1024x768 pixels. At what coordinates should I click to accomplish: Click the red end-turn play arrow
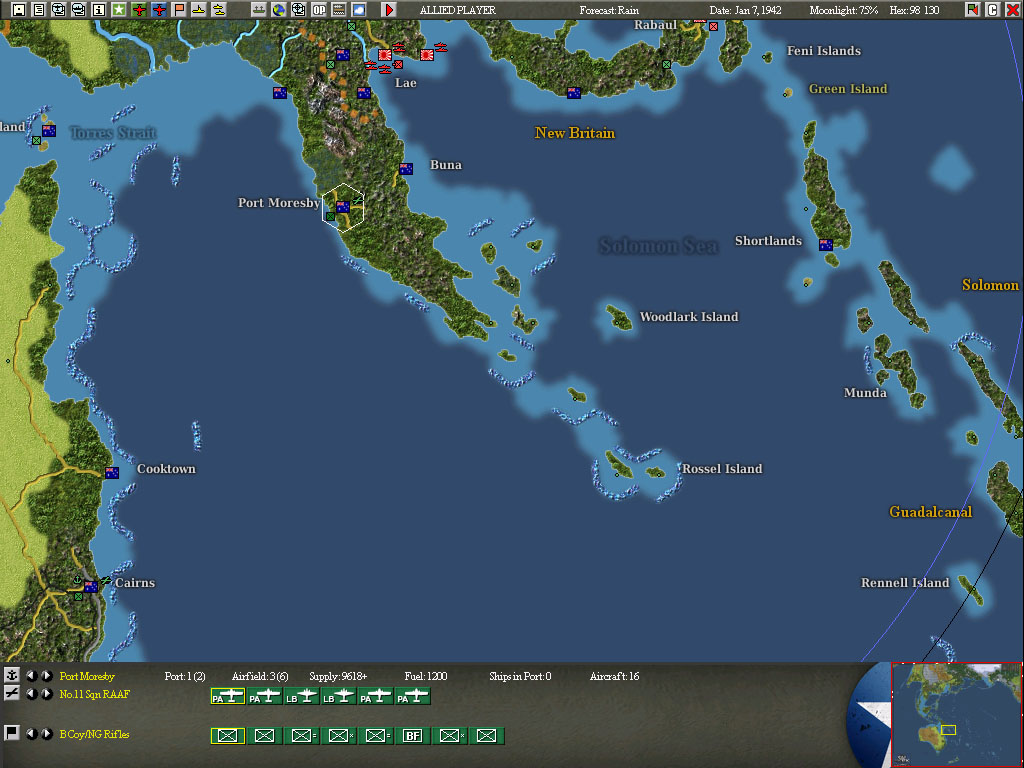(389, 9)
